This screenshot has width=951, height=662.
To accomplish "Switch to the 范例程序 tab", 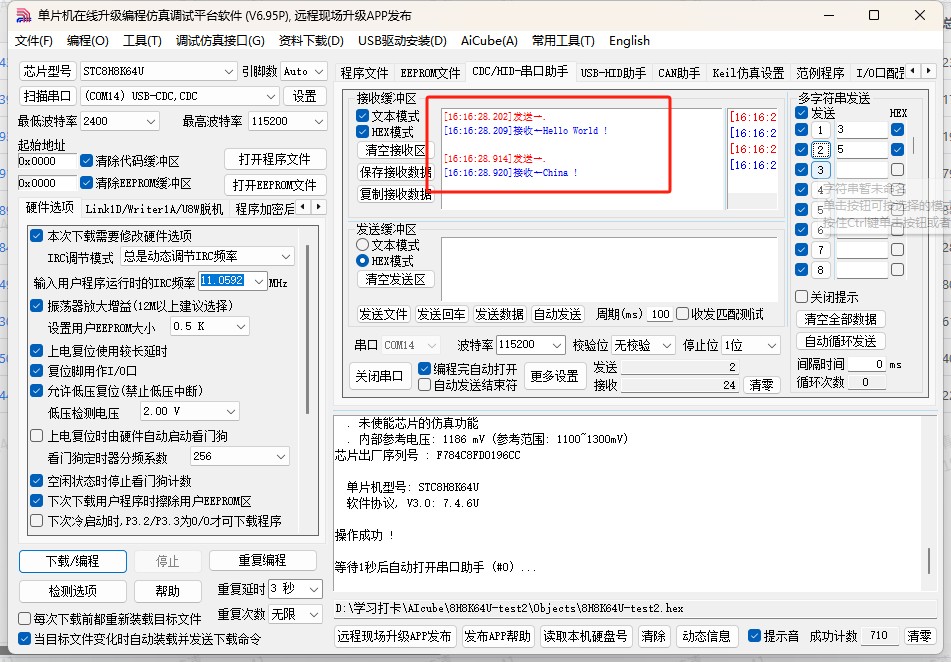I will click(820, 73).
